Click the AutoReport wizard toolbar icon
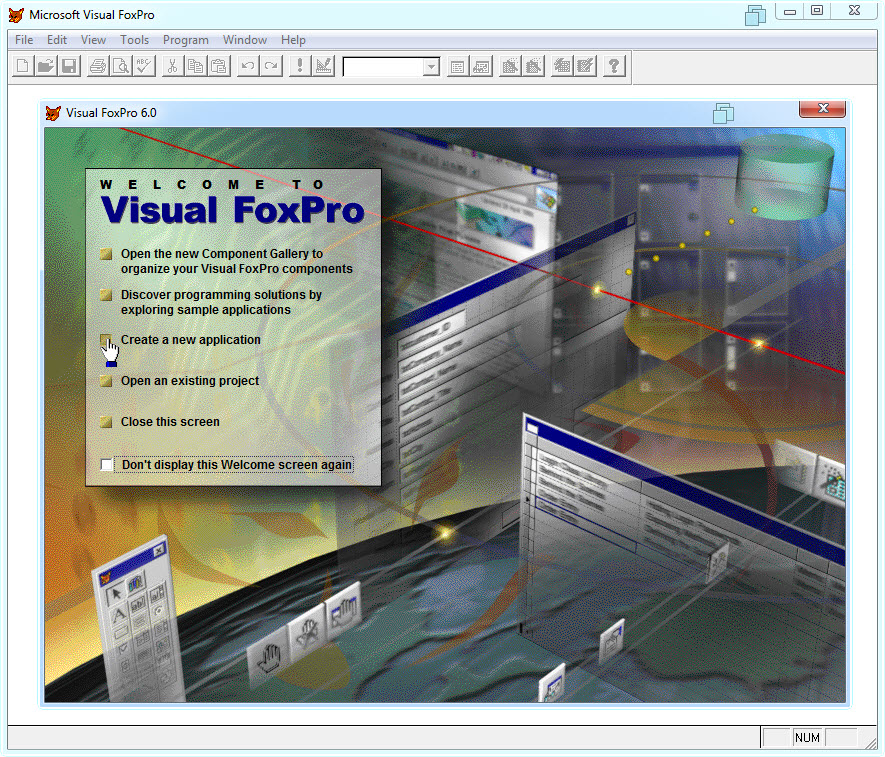 click(x=585, y=66)
